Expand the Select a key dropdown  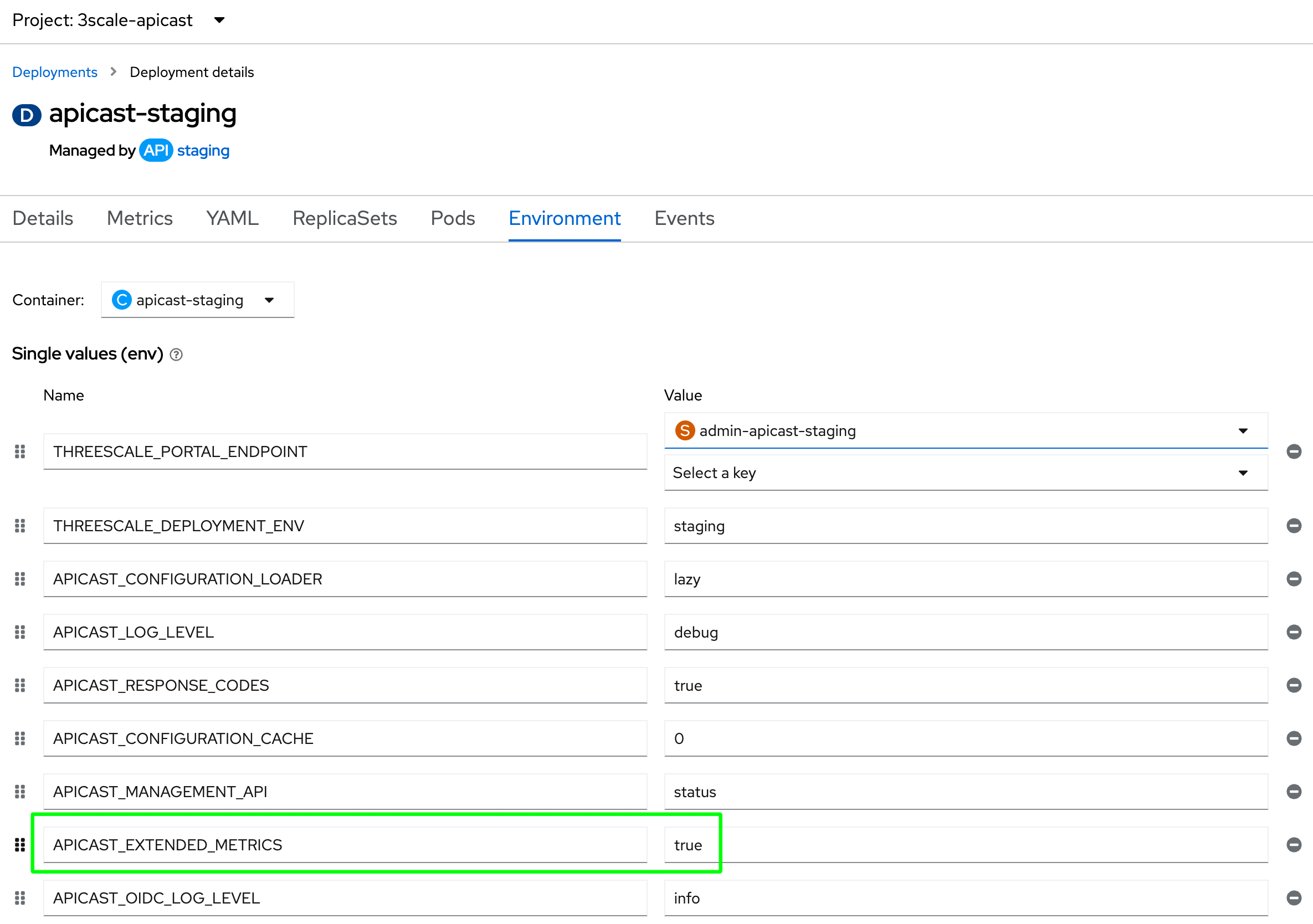[965, 473]
